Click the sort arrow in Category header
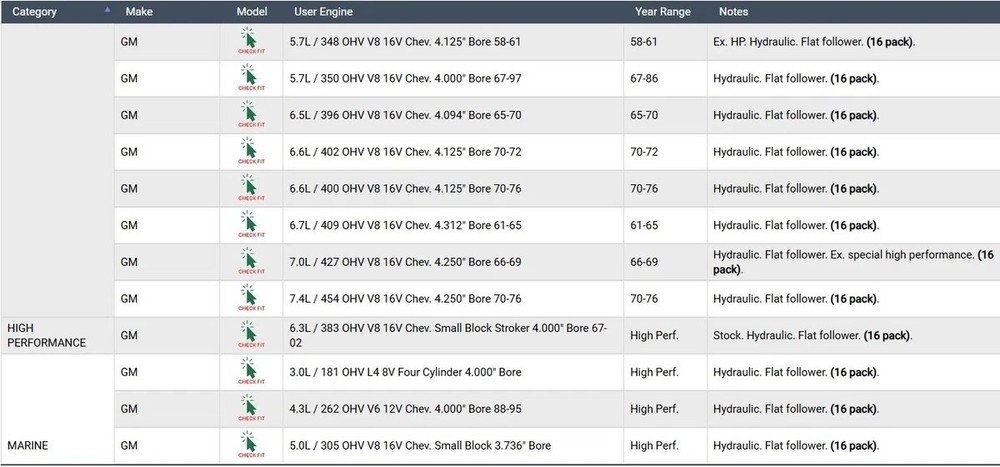 pos(107,10)
